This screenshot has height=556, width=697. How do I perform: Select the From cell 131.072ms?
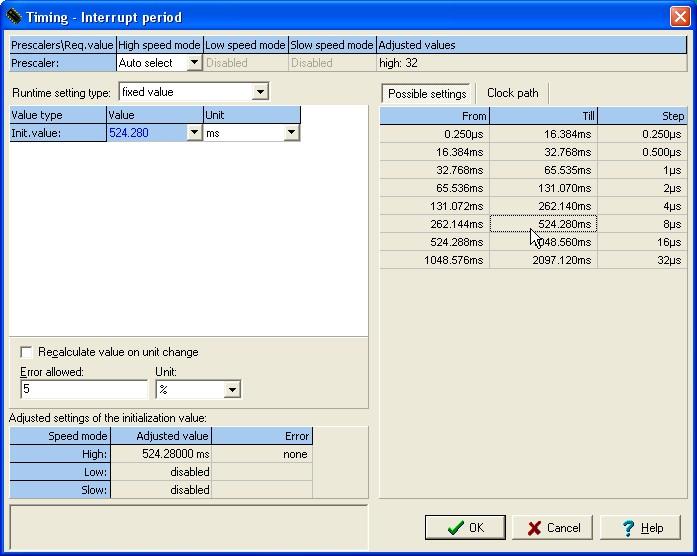click(434, 206)
